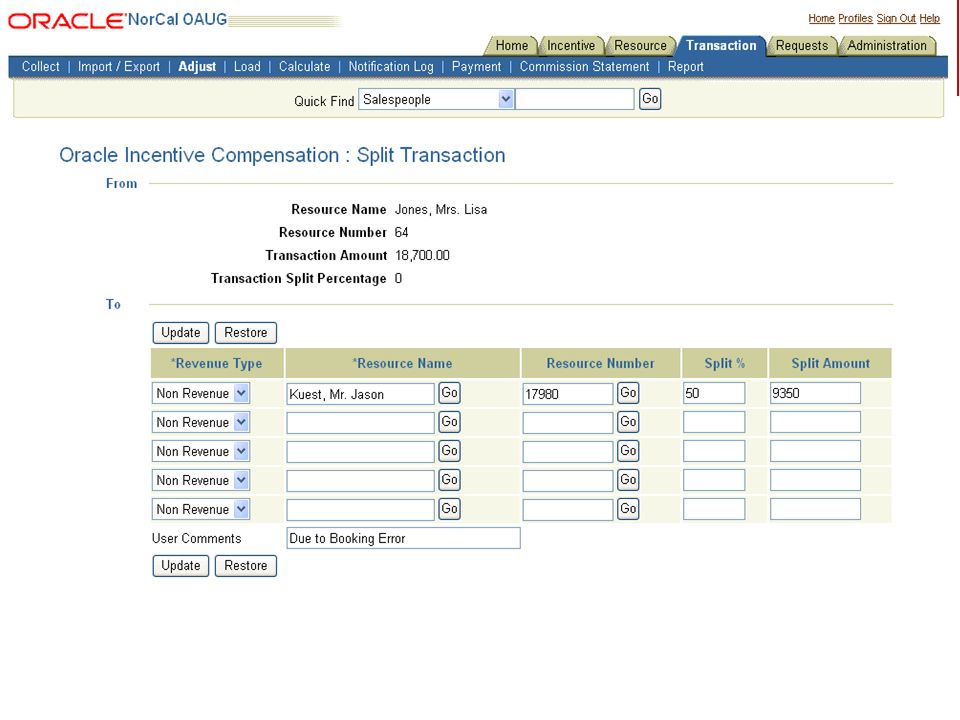The height and width of the screenshot is (720, 960).
Task: Click the upper Update button
Action: click(x=181, y=332)
